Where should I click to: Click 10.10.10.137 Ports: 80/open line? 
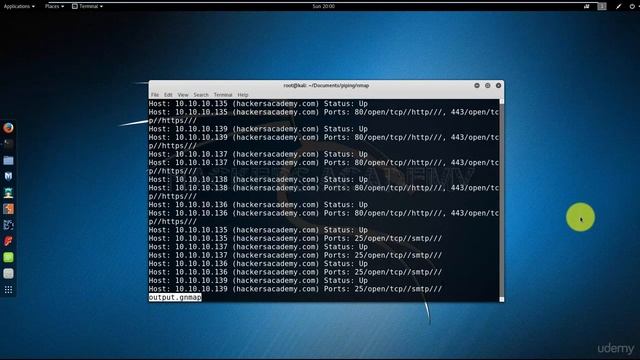(x=324, y=167)
